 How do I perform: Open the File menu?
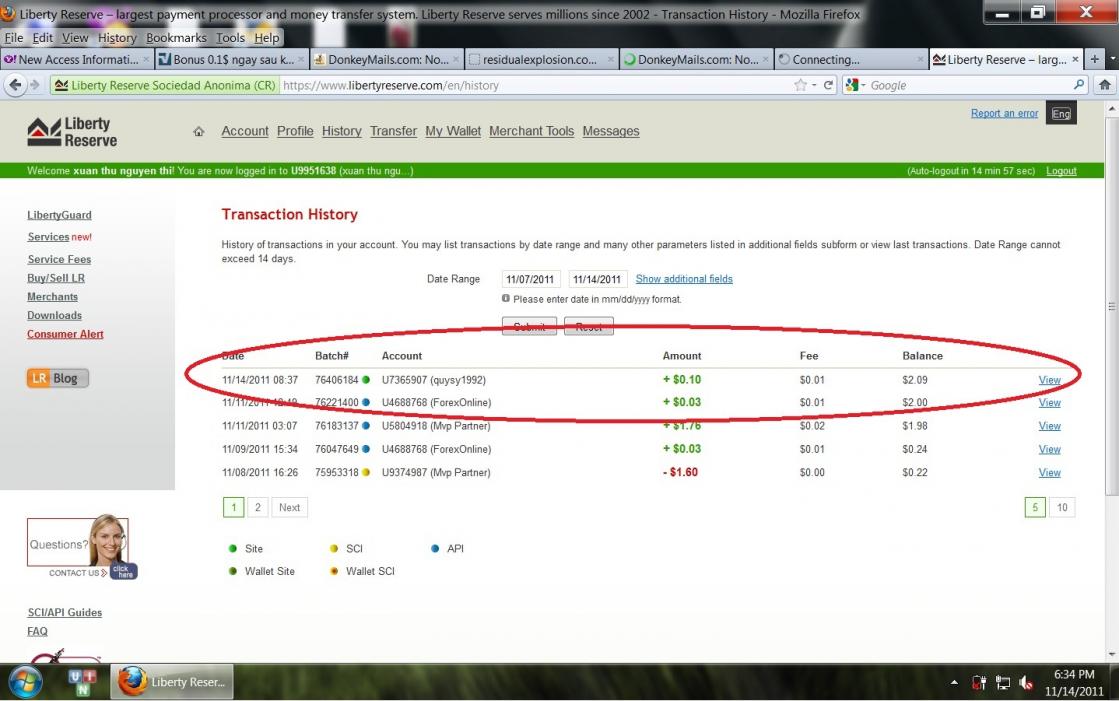(14, 38)
